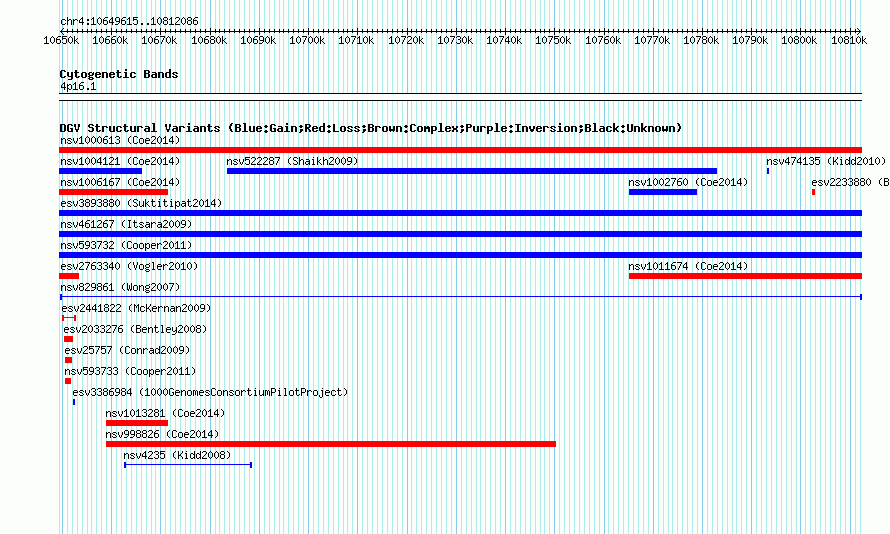Viewport: 890px width, 534px height.
Task: Open the esv3893880 (Suktitipat2014) label
Action: tap(141, 203)
